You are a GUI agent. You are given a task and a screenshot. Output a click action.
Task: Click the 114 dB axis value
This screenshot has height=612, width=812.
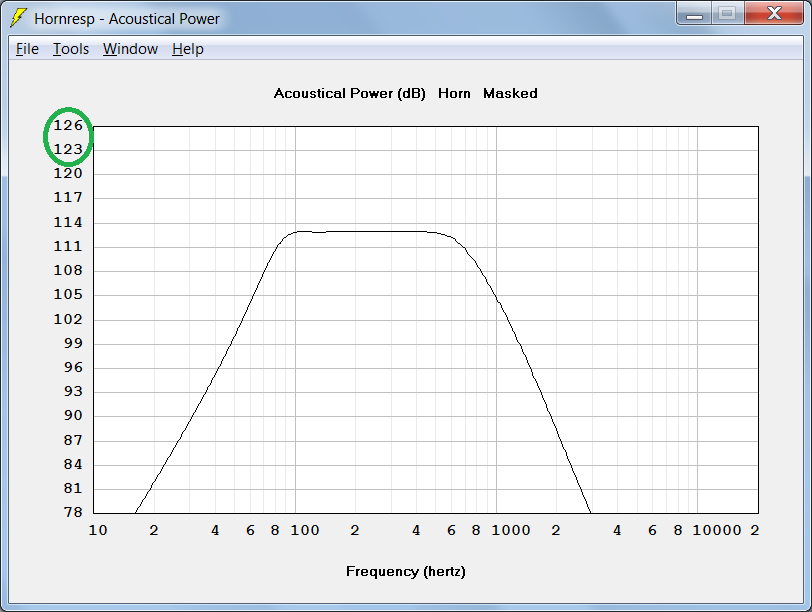tap(68, 222)
